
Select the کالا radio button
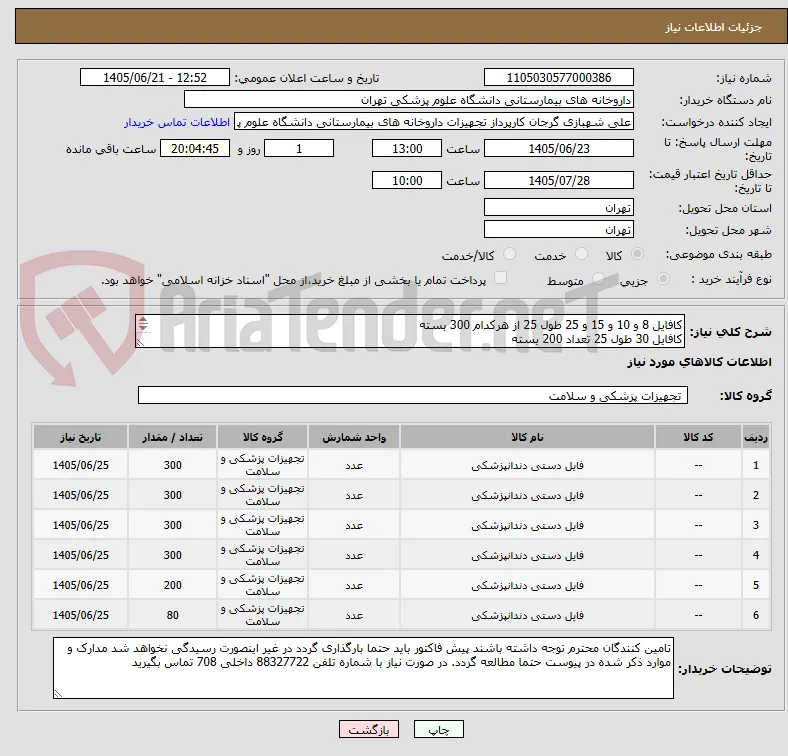637,254
